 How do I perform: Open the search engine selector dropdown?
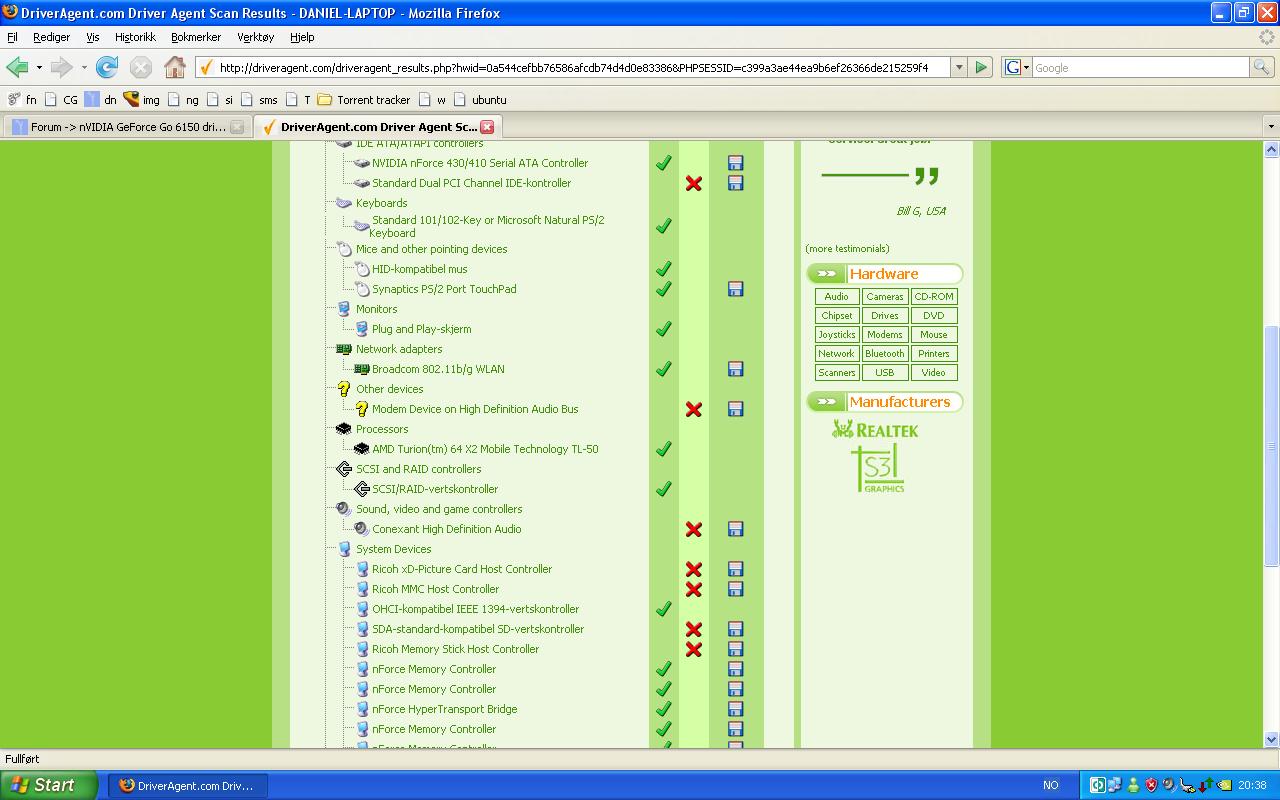point(1017,67)
